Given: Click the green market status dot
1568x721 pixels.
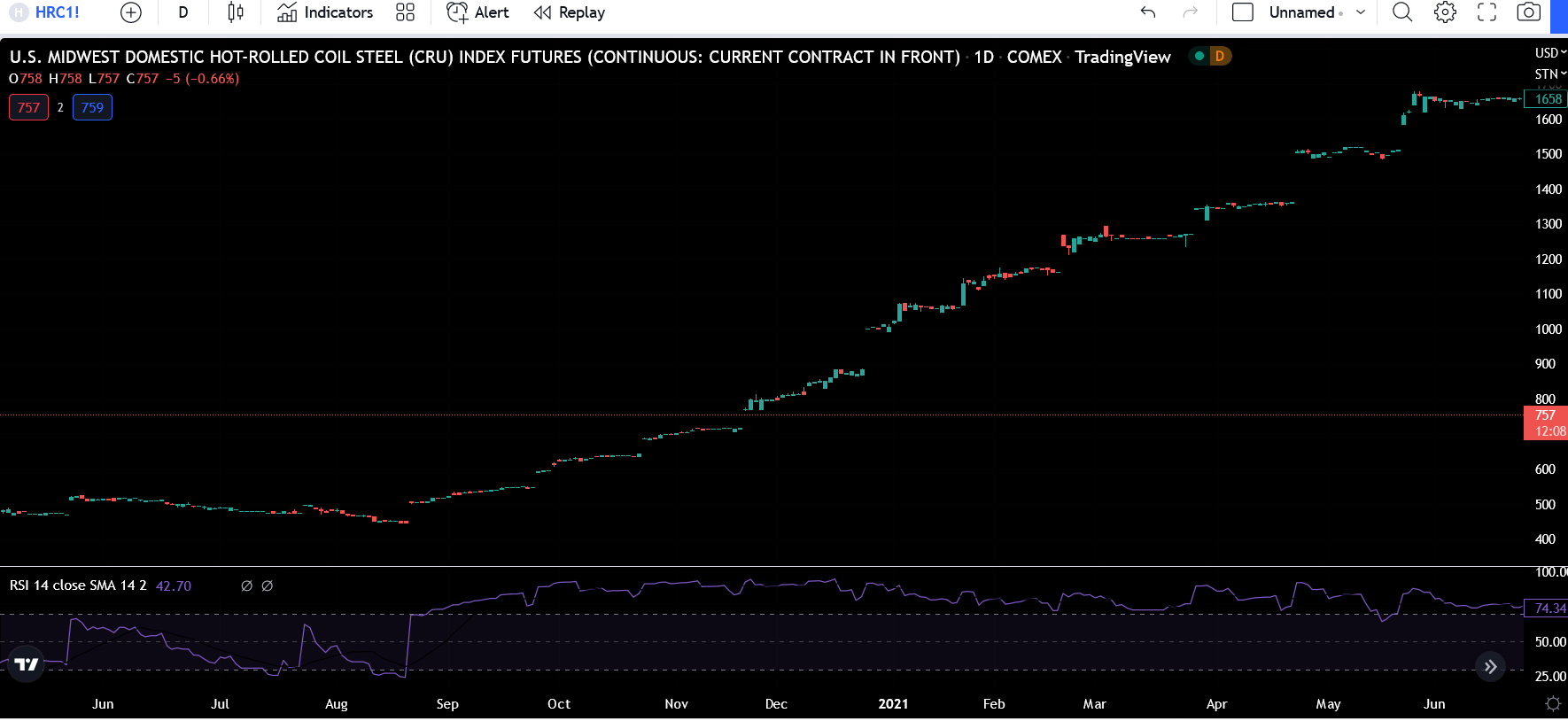Looking at the screenshot, I should [1199, 56].
